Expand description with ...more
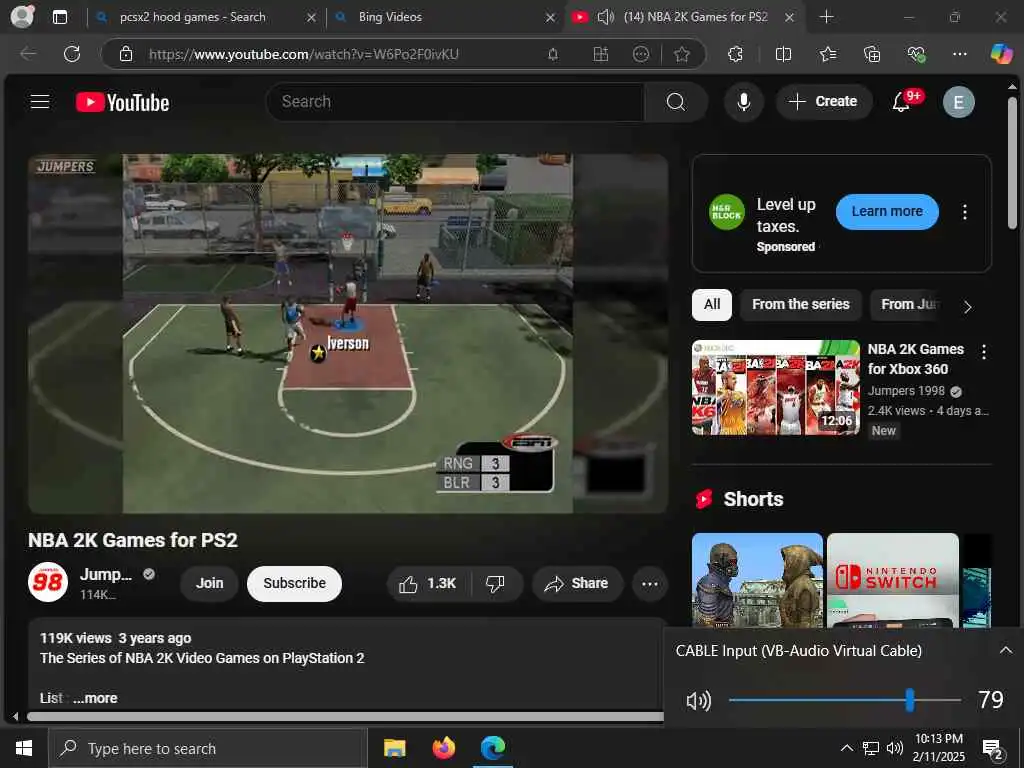 tap(95, 698)
